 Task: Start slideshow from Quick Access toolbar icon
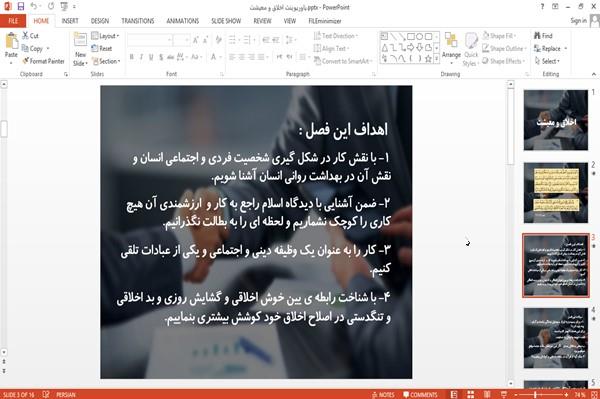pos(64,6)
